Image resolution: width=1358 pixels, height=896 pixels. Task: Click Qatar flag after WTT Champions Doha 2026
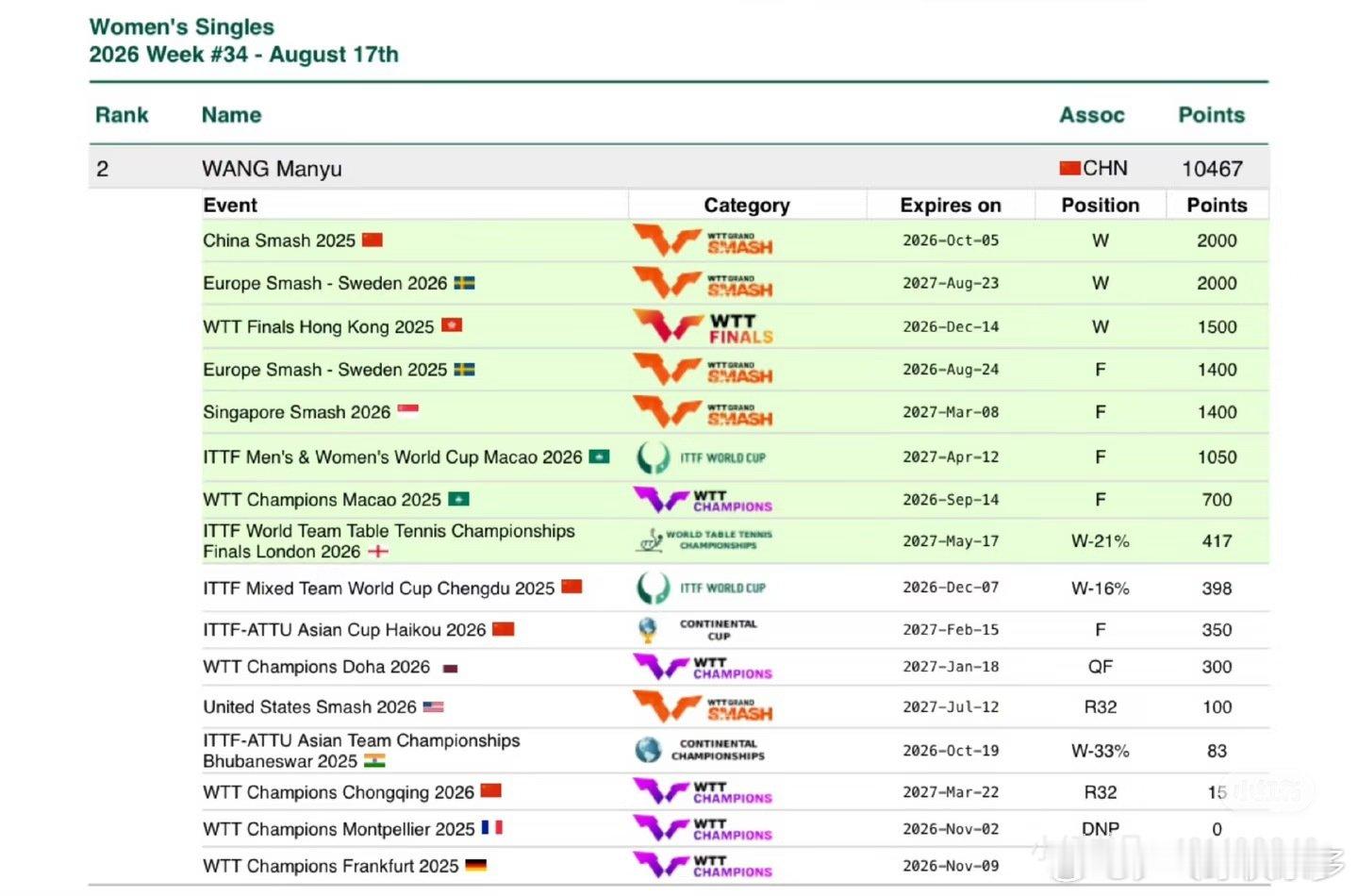tap(451, 668)
